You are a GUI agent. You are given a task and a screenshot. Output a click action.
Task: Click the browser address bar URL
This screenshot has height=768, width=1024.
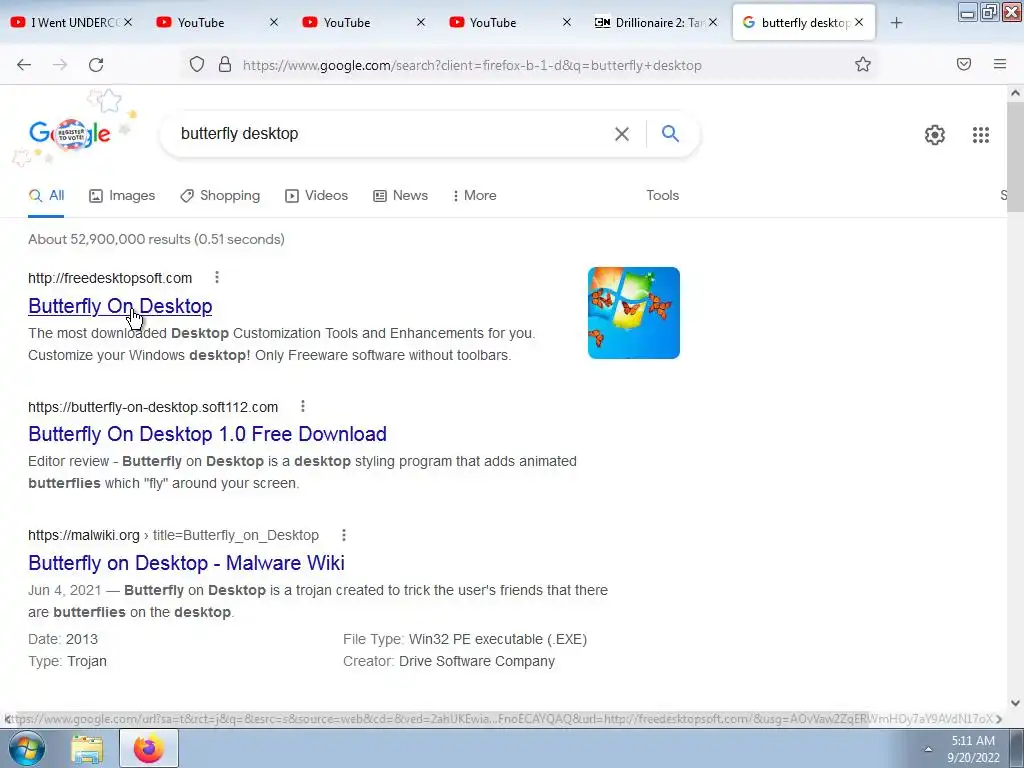[x=472, y=65]
